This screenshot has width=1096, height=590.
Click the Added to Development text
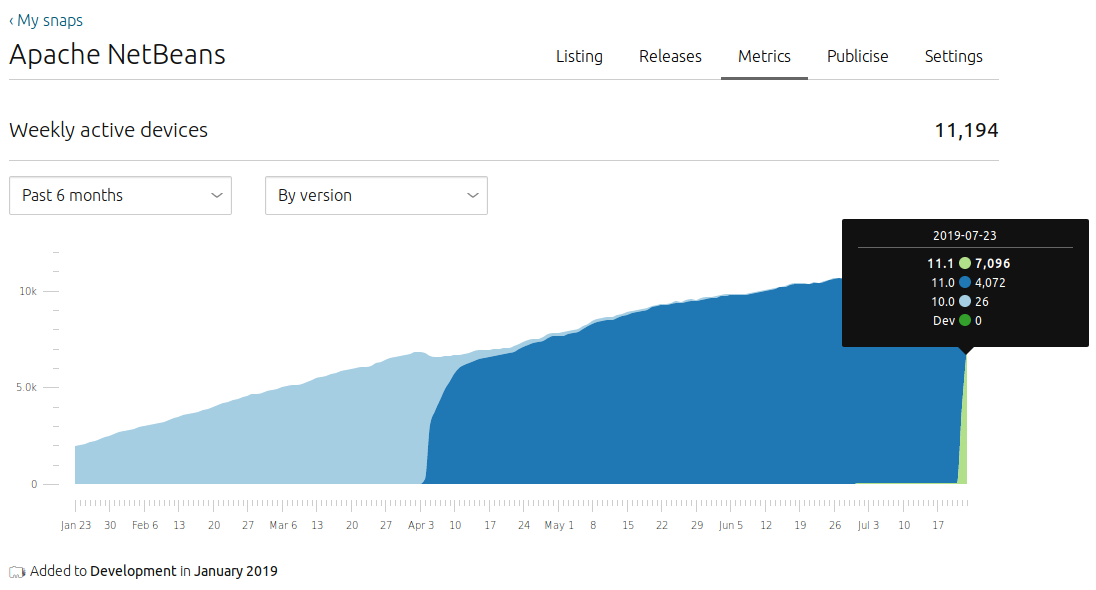pyautogui.click(x=154, y=571)
